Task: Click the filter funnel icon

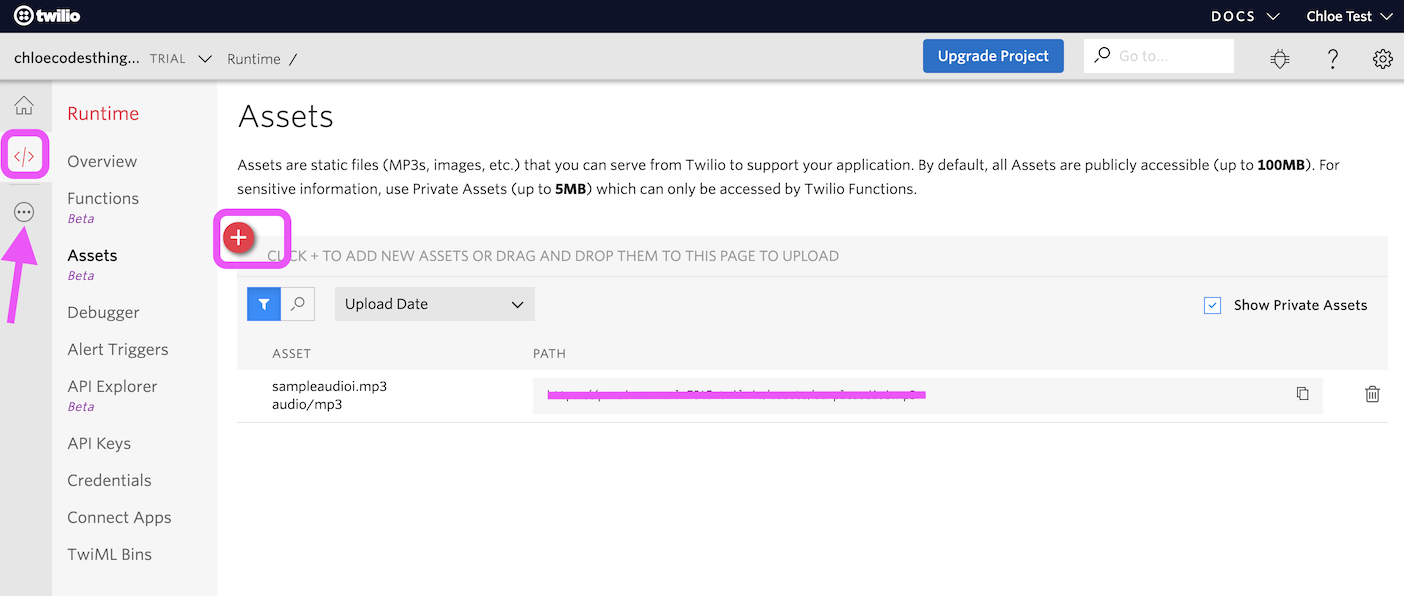Action: (263, 304)
